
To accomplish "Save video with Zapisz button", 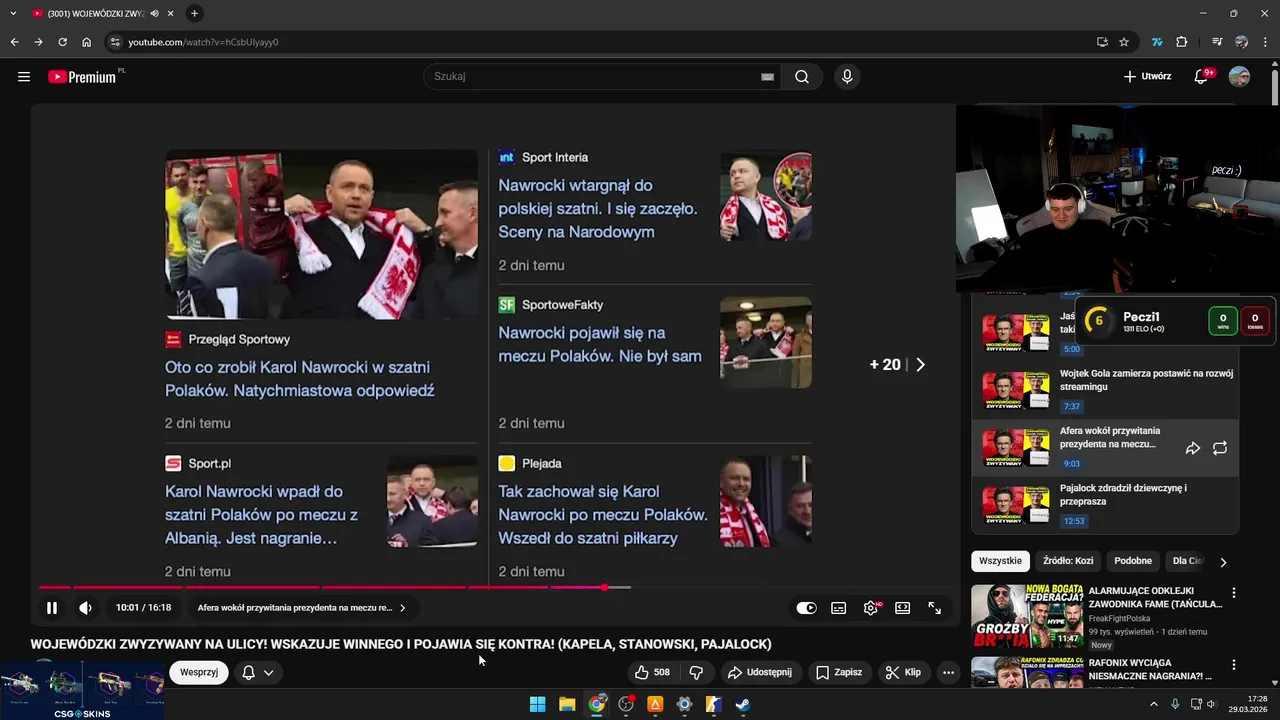I will (x=839, y=672).
